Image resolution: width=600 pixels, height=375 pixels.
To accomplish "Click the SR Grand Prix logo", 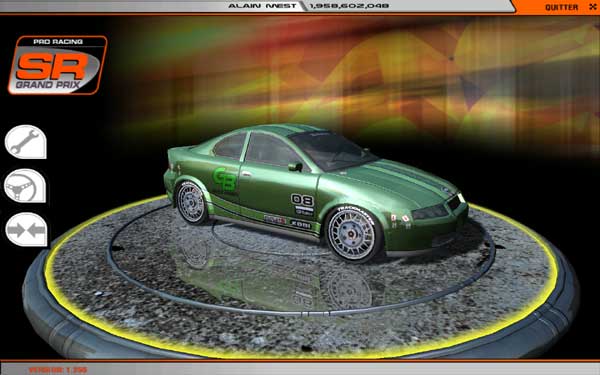I will coord(57,65).
